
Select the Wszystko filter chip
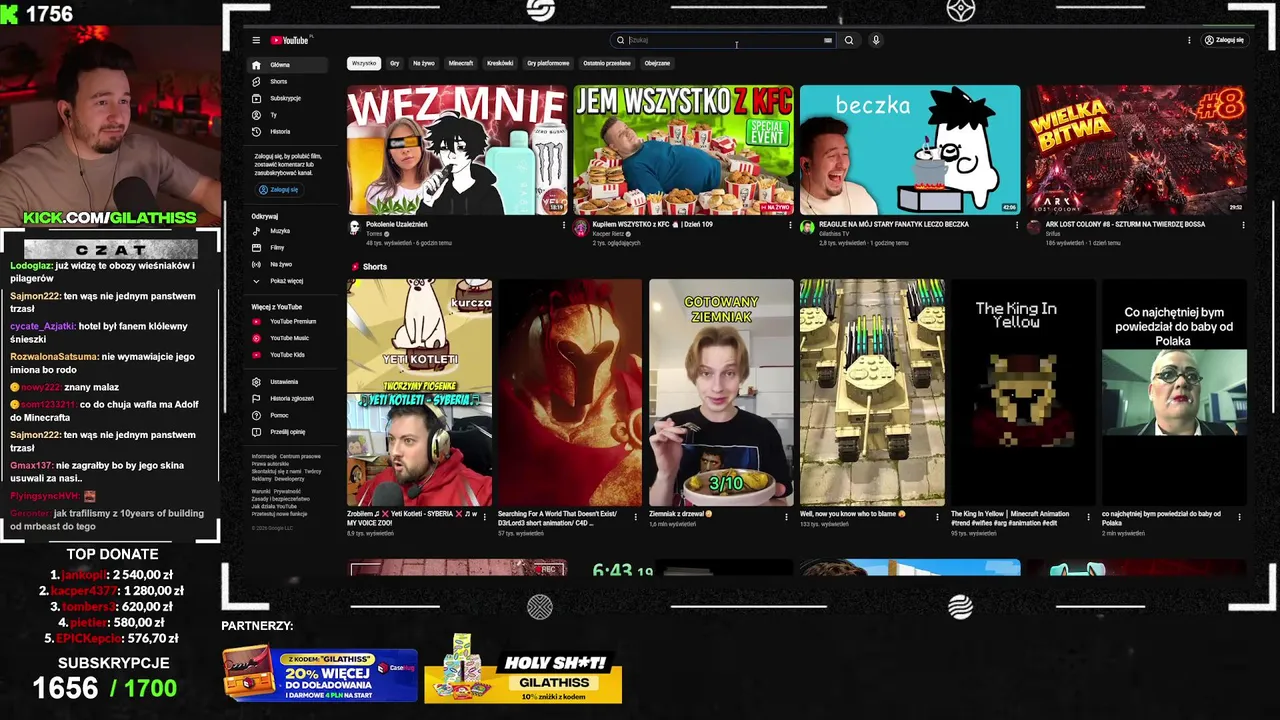364,63
